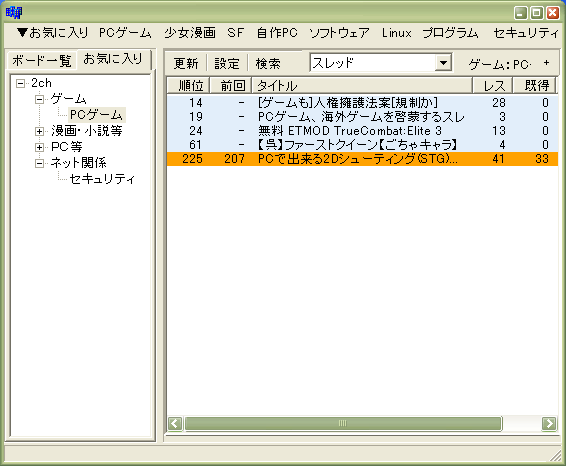Click the plus icon beside ゲーム:PC tab
The height and width of the screenshot is (466, 566).
[x=547, y=63]
